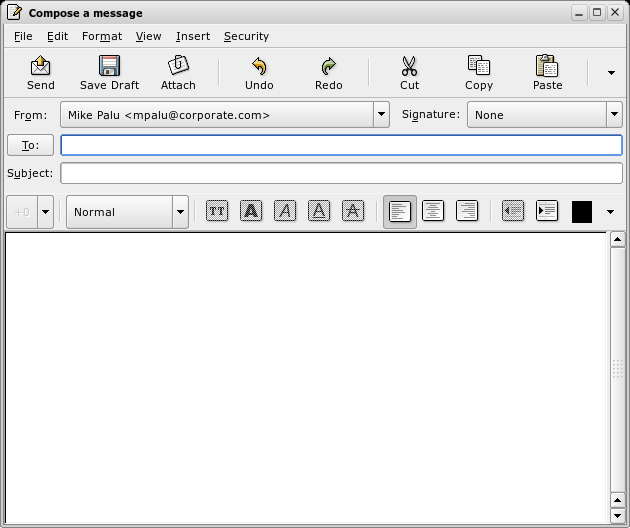Open the From account dropdown
The image size is (630, 528).
click(381, 115)
